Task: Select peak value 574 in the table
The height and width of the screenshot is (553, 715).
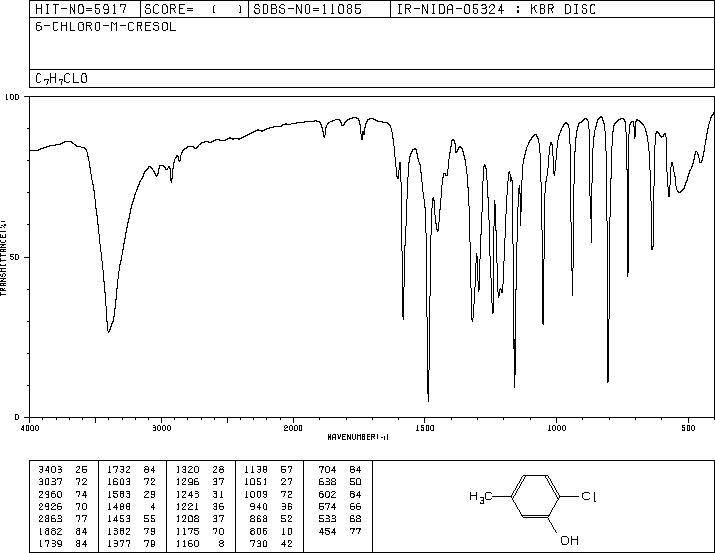Action: [x=327, y=506]
